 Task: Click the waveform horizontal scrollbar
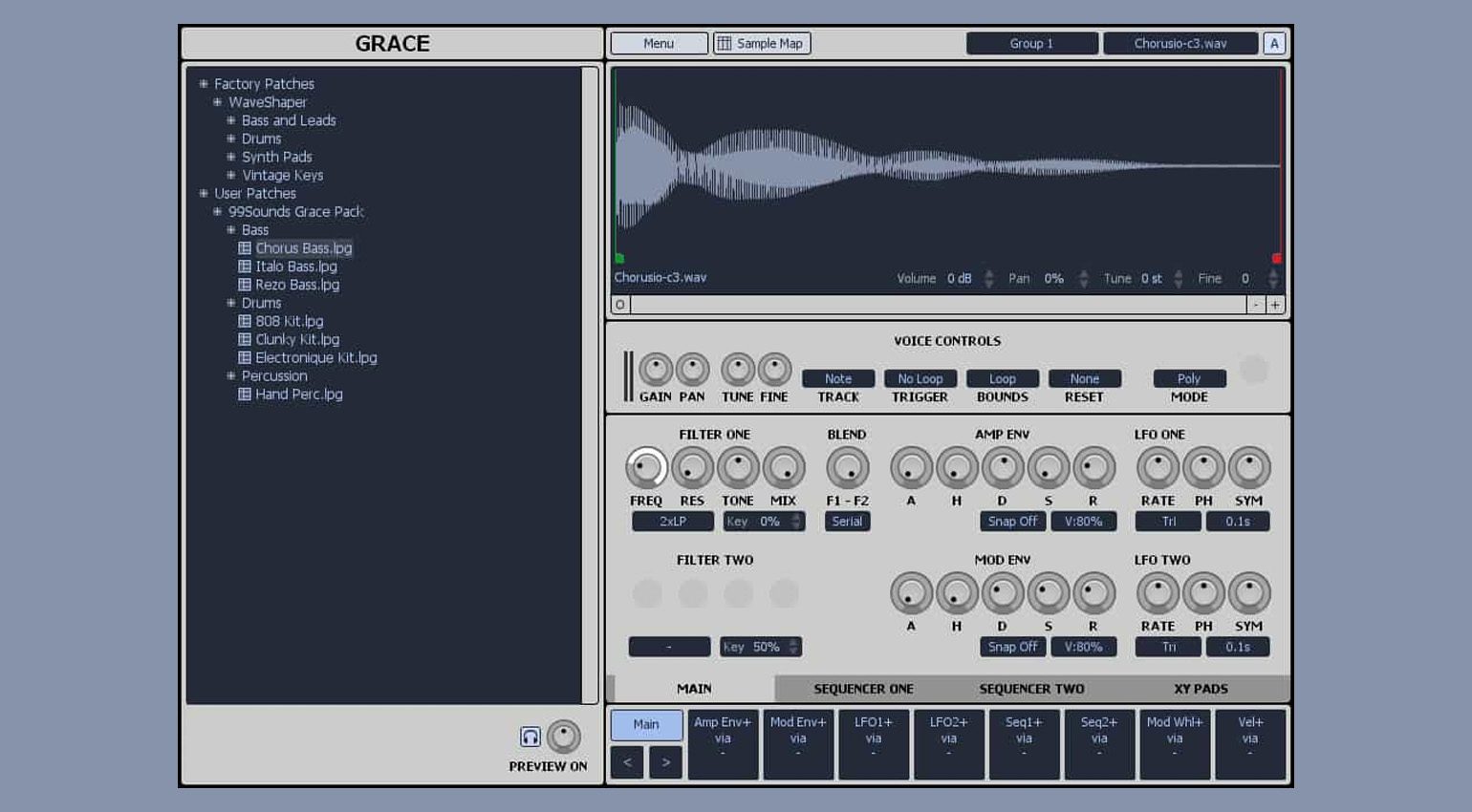click(x=938, y=305)
